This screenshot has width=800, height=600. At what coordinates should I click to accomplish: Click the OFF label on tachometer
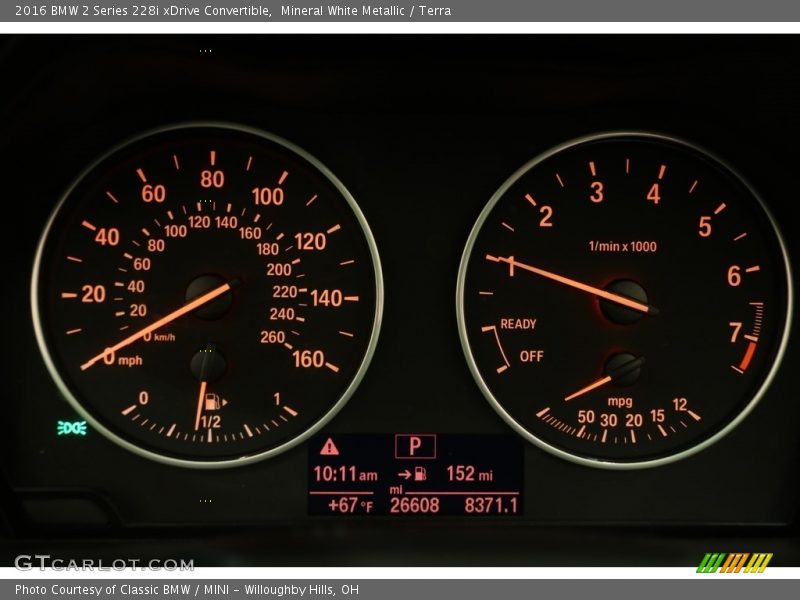531,356
